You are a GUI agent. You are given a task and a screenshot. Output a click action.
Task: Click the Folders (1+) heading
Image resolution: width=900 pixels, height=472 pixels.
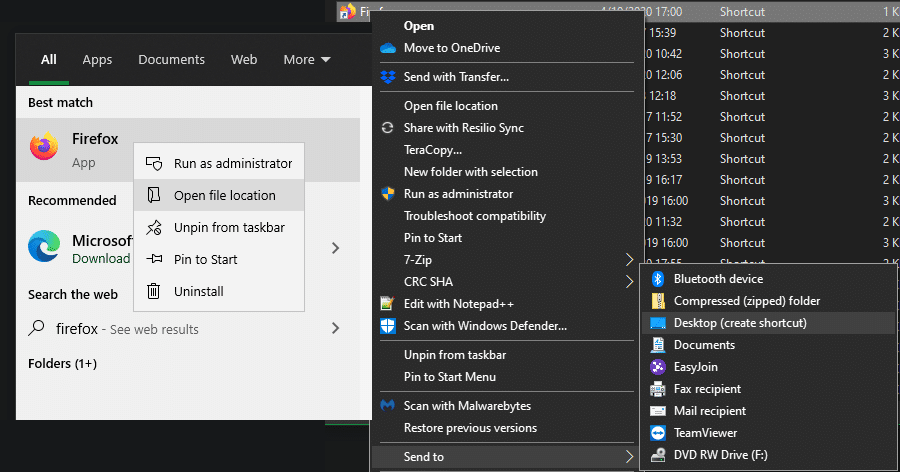click(x=63, y=363)
